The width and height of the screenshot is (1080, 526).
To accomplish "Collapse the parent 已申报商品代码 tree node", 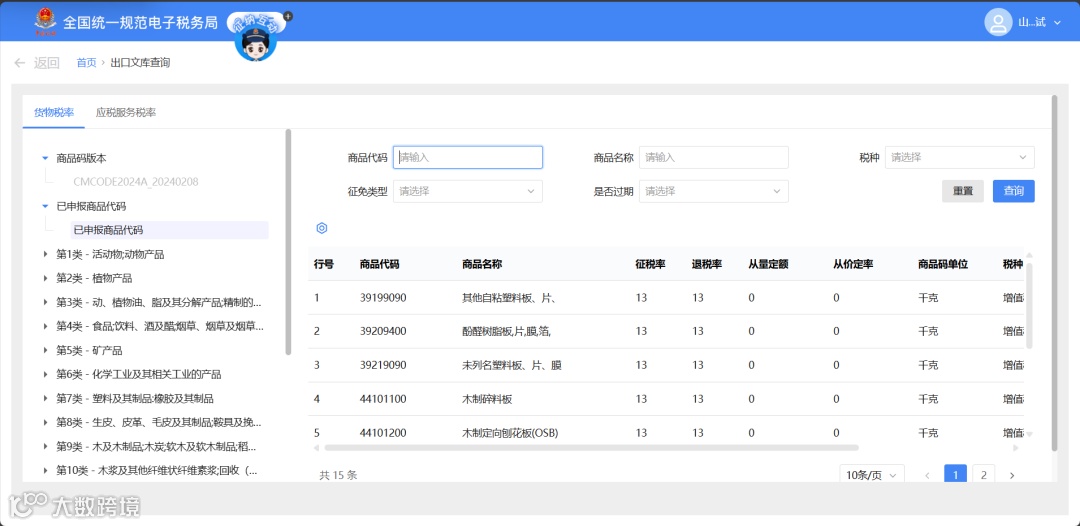I will tap(45, 206).
